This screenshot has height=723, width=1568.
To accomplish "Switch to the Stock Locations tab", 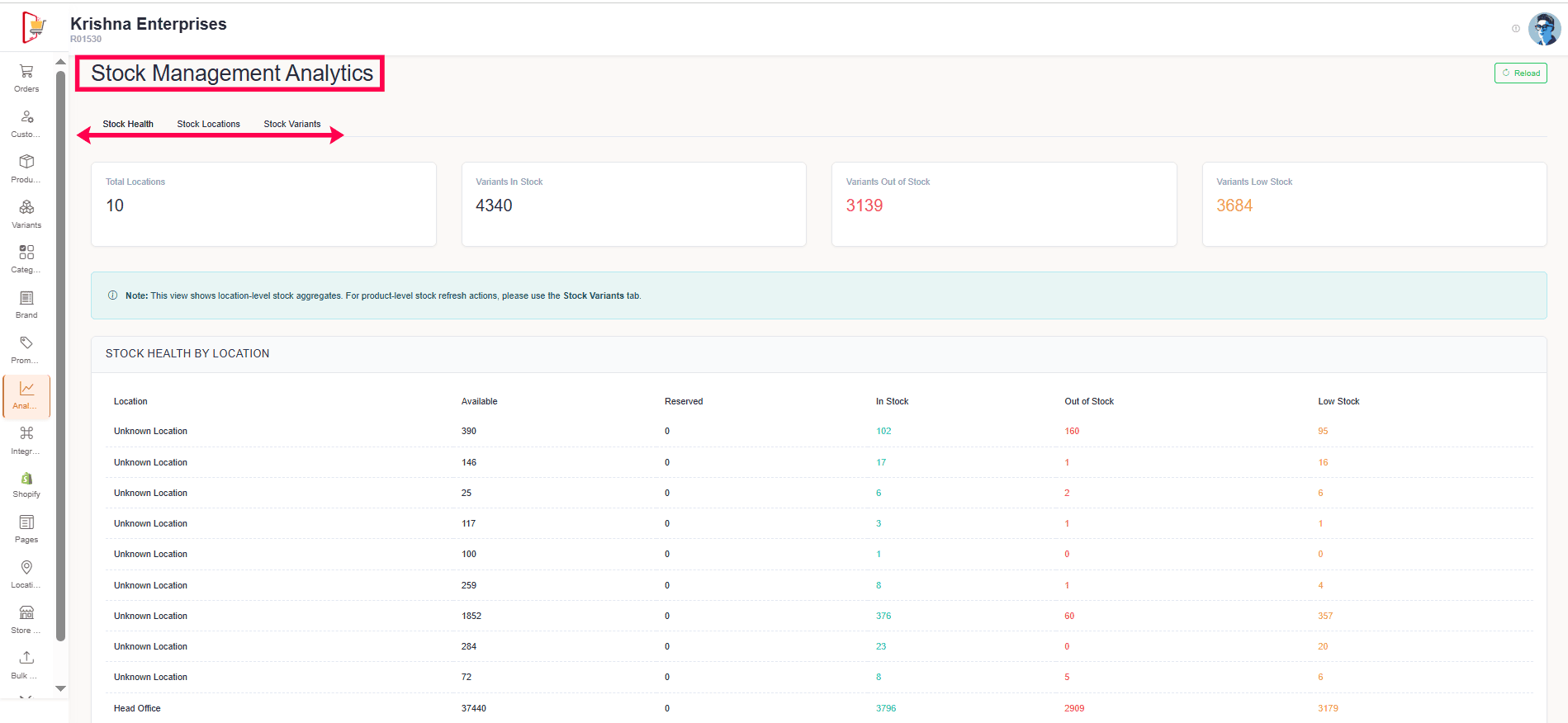I will point(208,124).
